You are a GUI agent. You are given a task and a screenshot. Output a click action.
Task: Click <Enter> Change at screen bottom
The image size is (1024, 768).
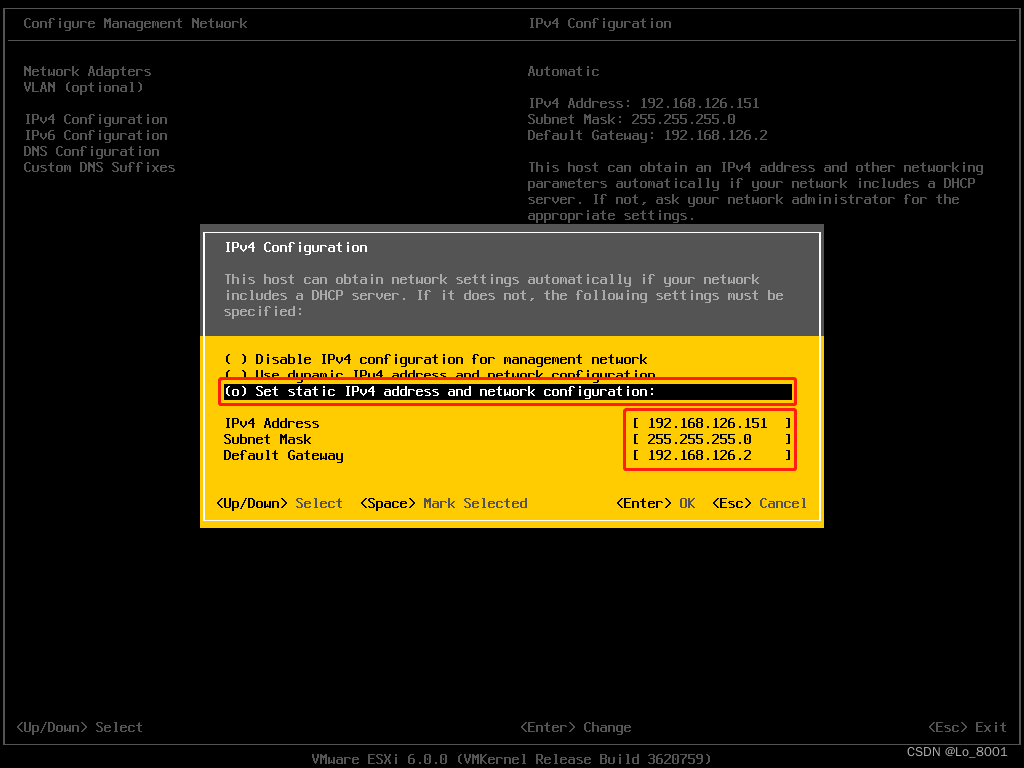point(576,728)
